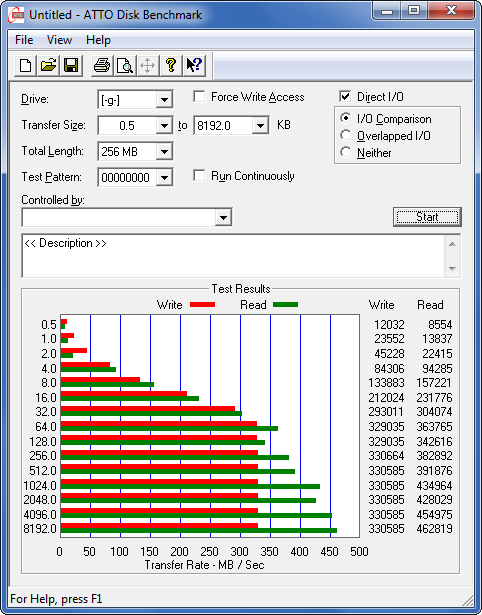
Task: Click inside the Description text box
Action: point(233,256)
